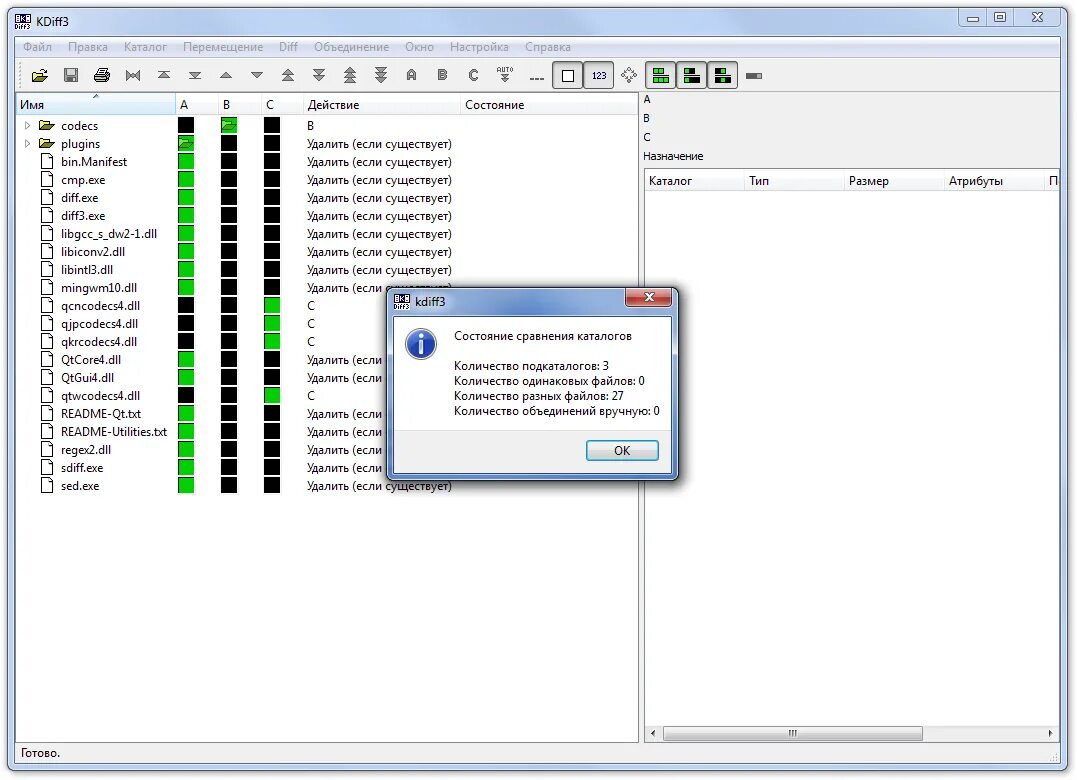Screen dimensions: 1077x780
Task: Click green B folder square in codecs row
Action: click(x=229, y=126)
